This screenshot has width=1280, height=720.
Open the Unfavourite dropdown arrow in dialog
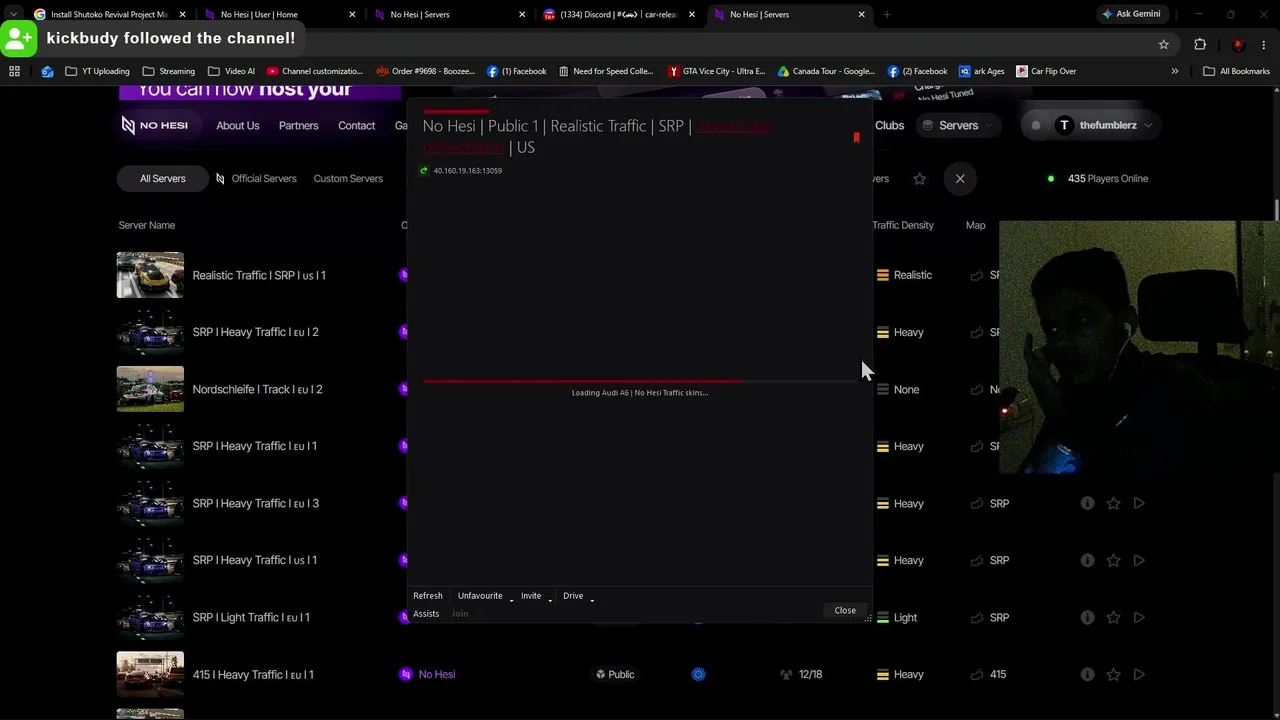tap(511, 598)
